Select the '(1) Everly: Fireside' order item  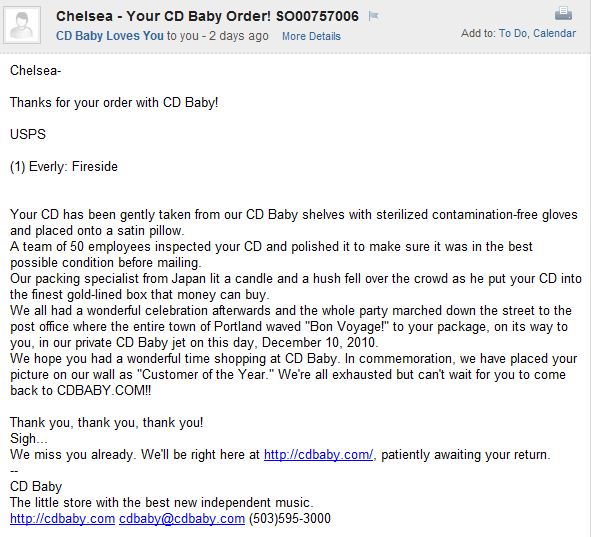coord(64,167)
